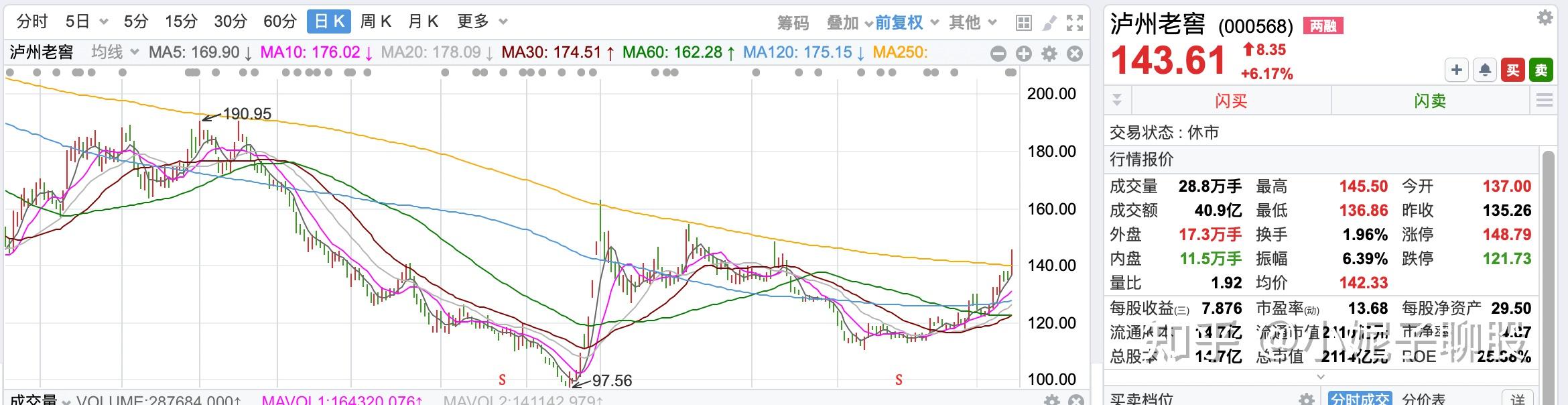Click the 143.61 current price
Viewport: 1568px width, 405px height.
(x=1168, y=60)
